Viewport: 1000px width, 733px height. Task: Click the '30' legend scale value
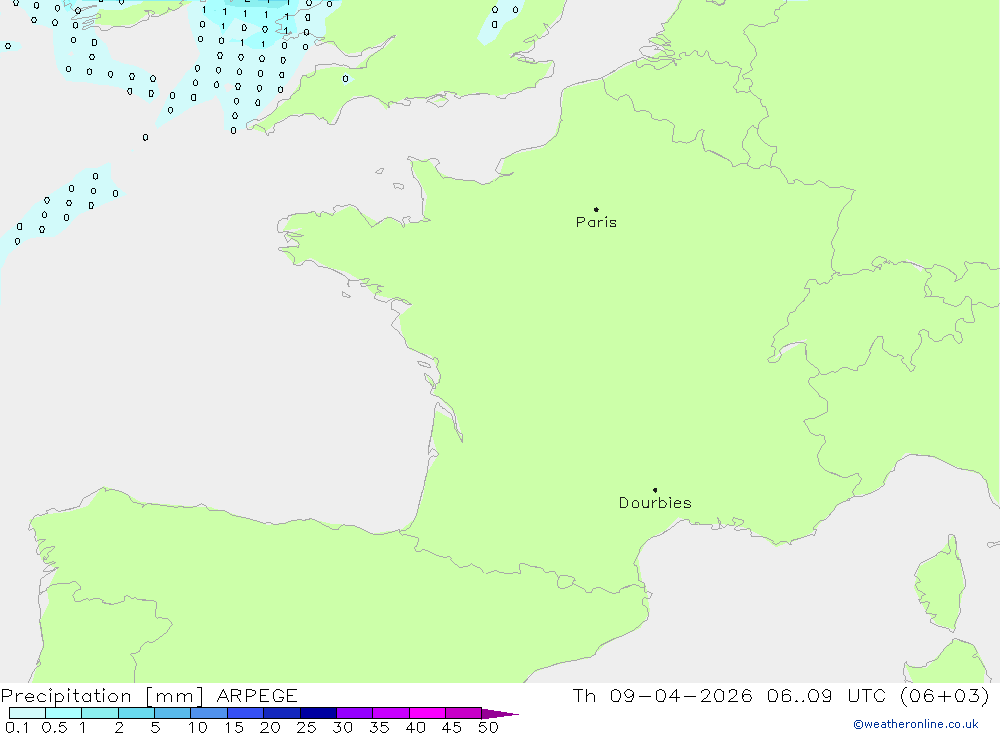(x=343, y=727)
